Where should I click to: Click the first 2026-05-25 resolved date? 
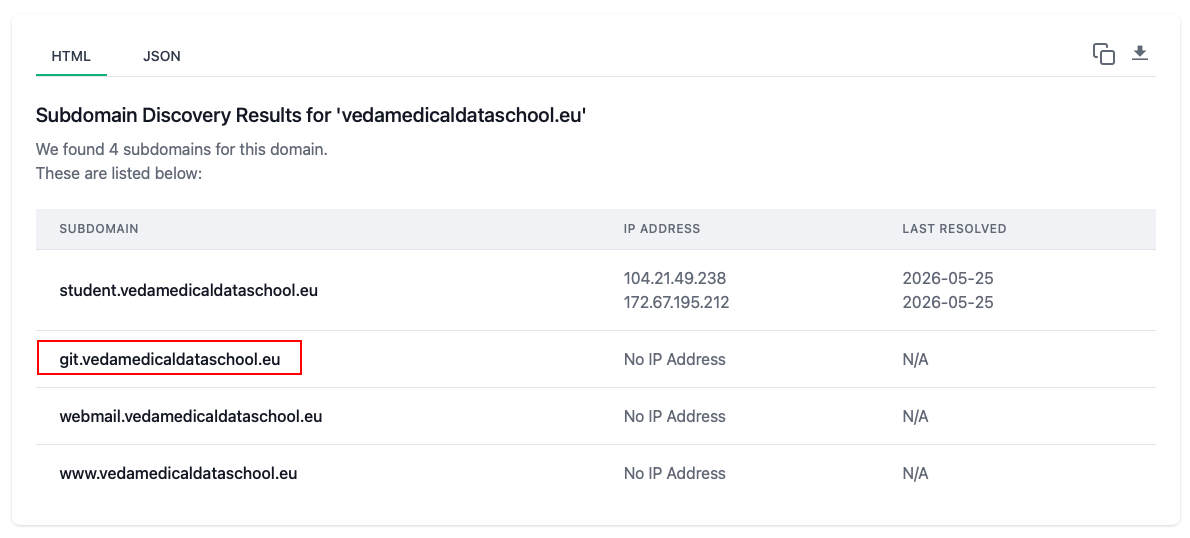(x=948, y=278)
